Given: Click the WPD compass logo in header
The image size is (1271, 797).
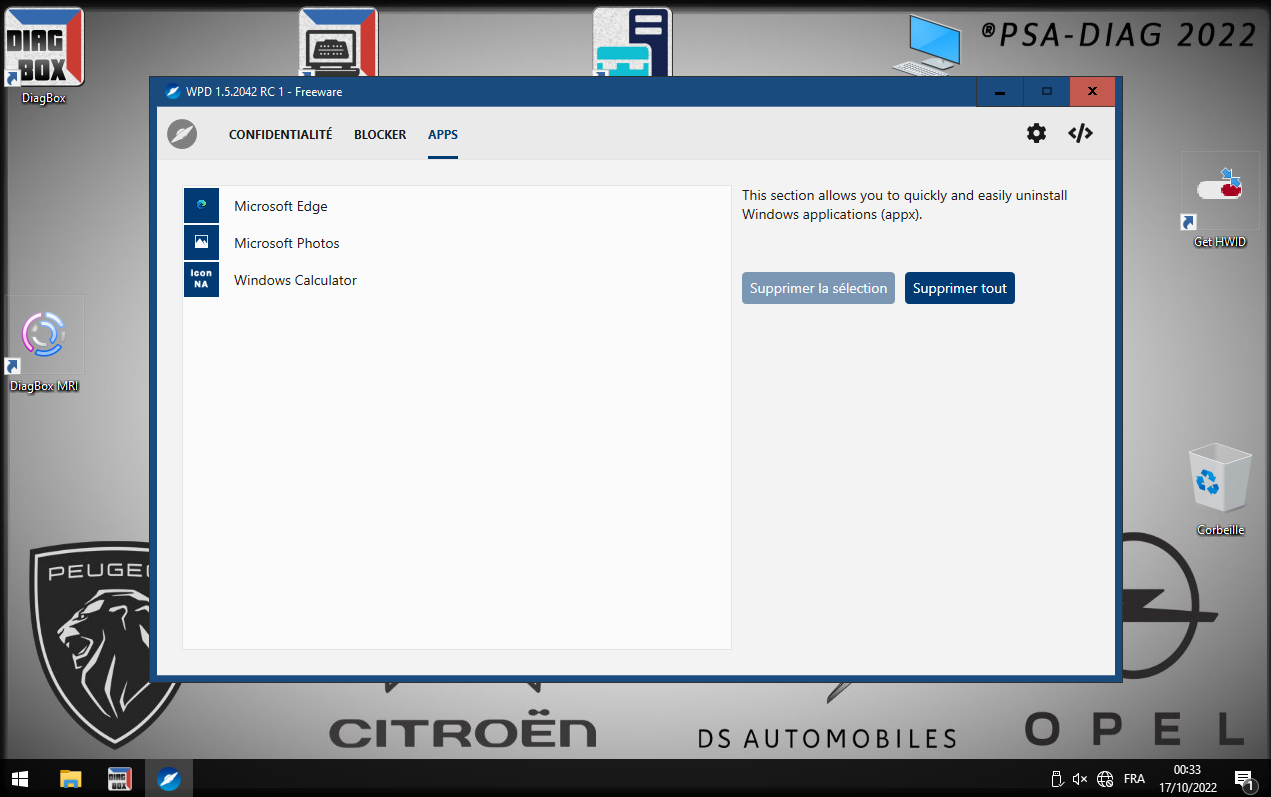Looking at the screenshot, I should (x=182, y=134).
